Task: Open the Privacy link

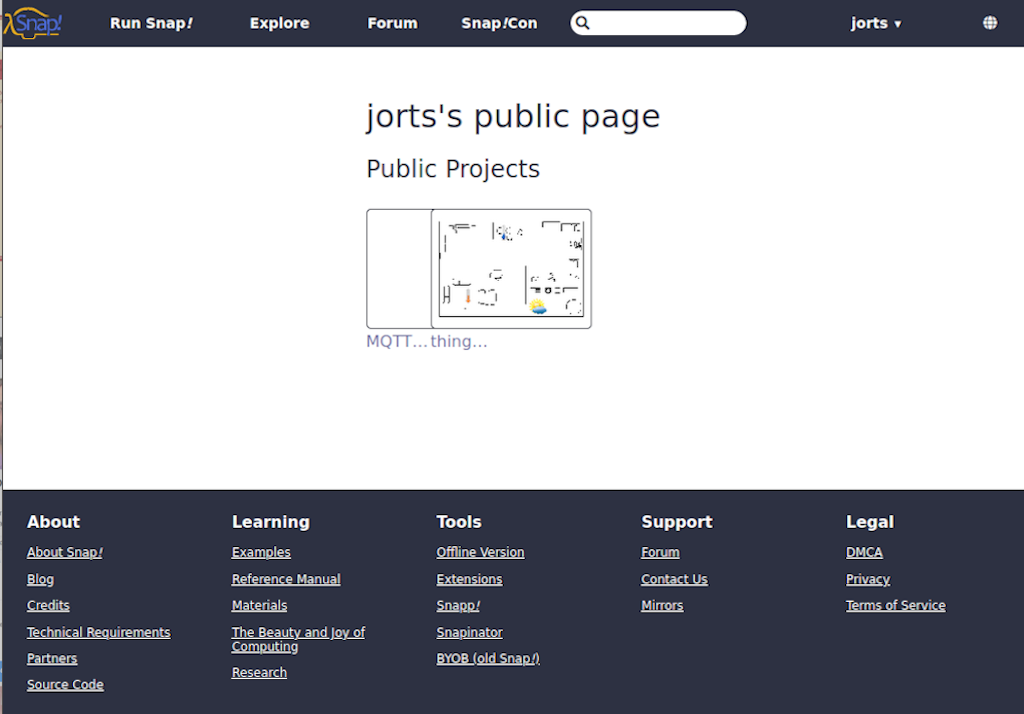Action: click(868, 579)
